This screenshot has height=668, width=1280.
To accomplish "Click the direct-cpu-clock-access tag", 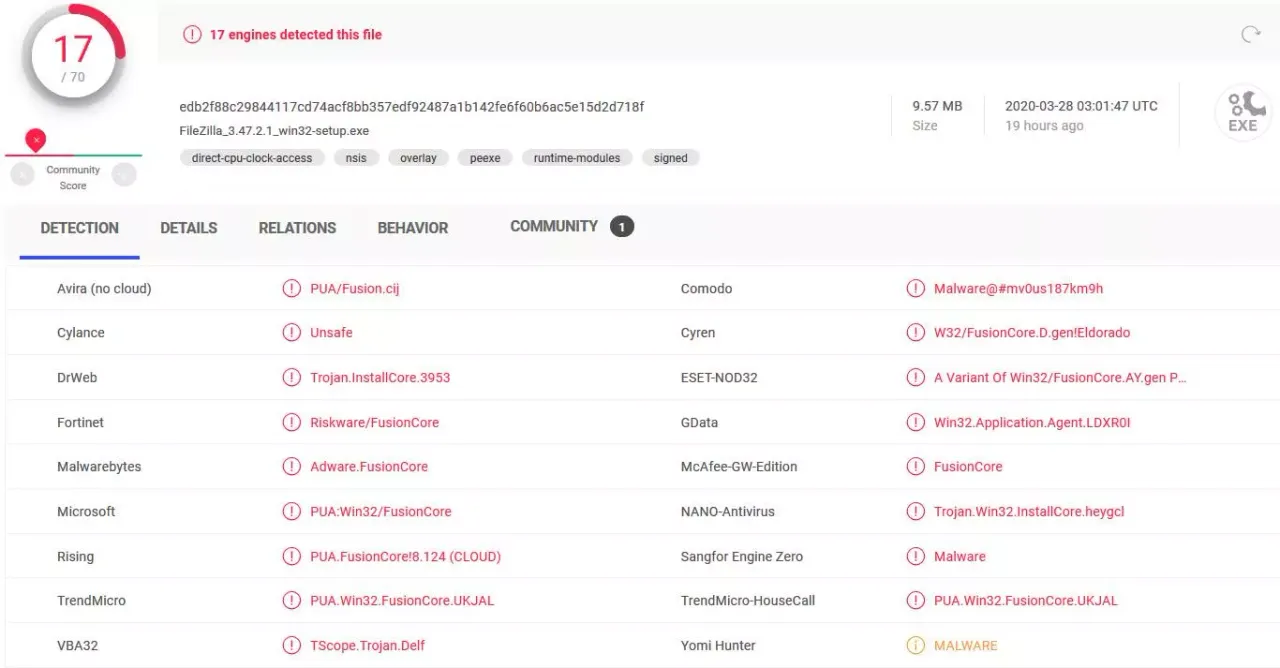I will (x=252, y=158).
